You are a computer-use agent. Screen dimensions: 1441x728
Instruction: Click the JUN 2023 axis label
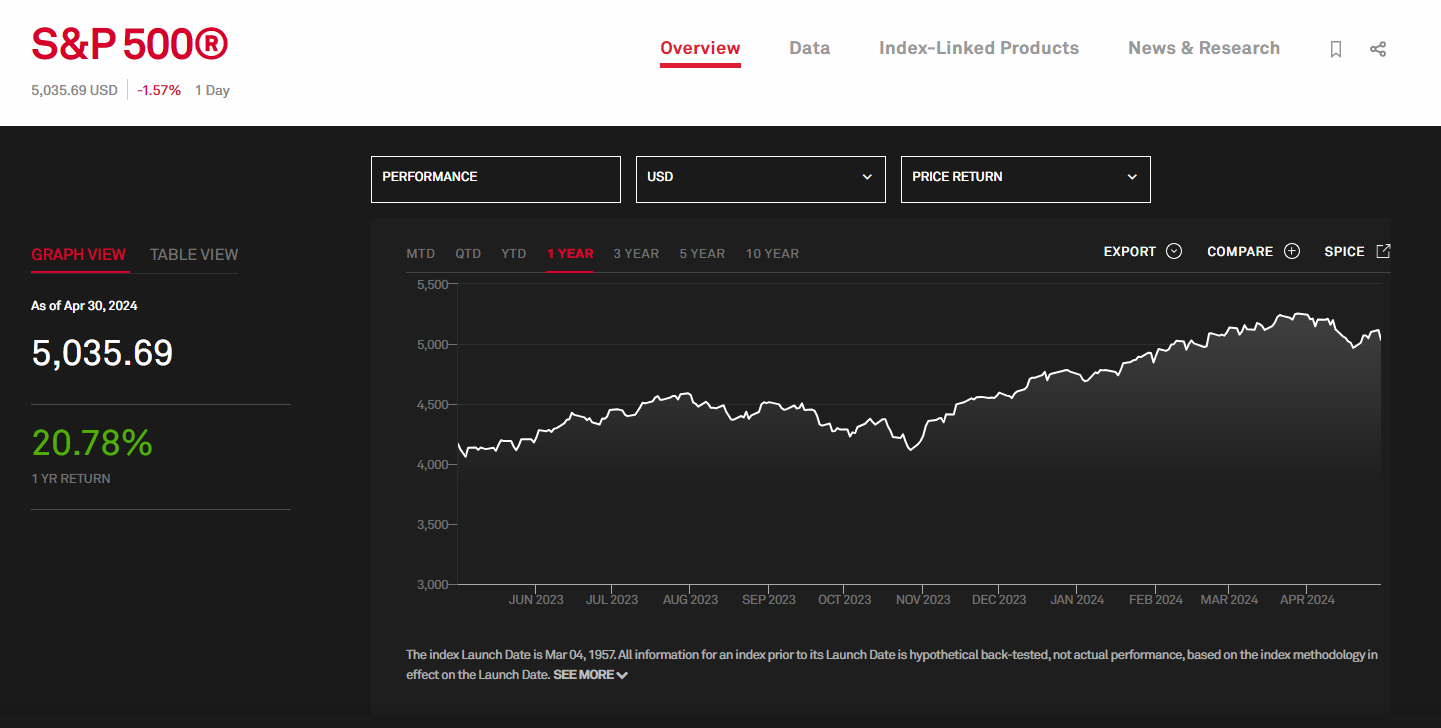point(536,600)
